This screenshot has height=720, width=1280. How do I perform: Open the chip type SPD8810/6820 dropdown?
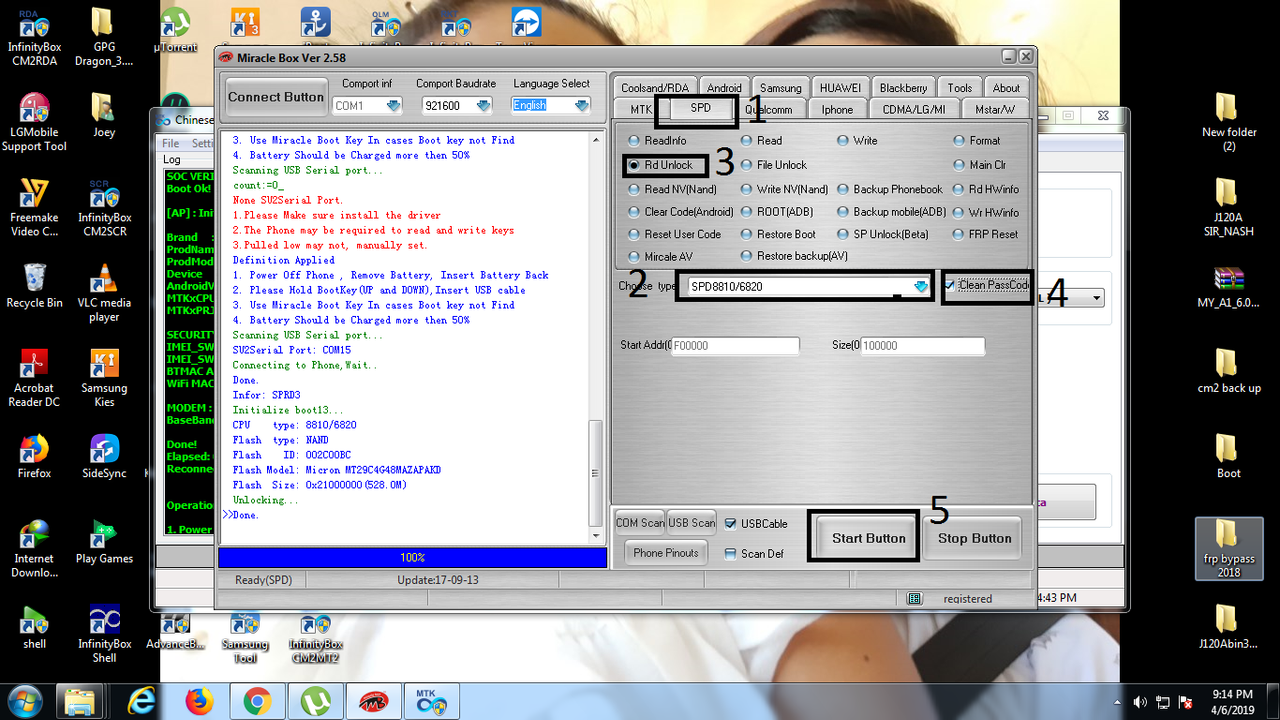click(x=810, y=287)
